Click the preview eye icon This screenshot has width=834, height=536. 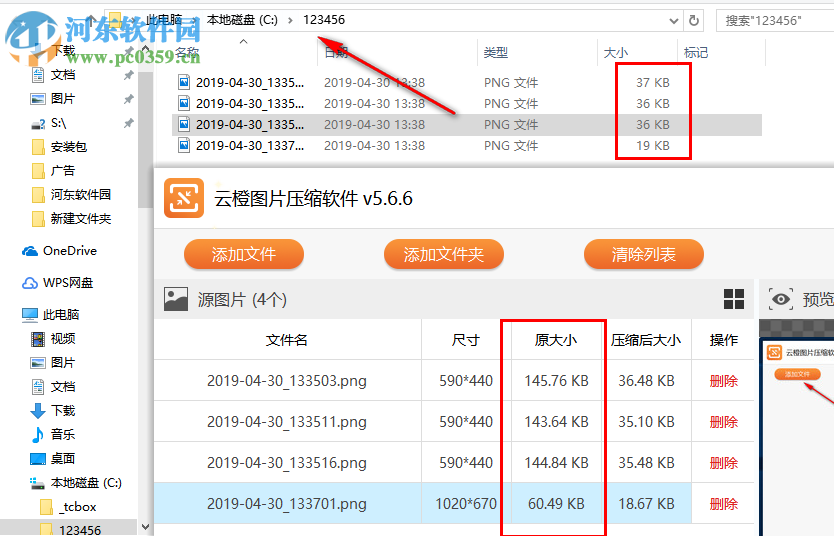tap(780, 299)
